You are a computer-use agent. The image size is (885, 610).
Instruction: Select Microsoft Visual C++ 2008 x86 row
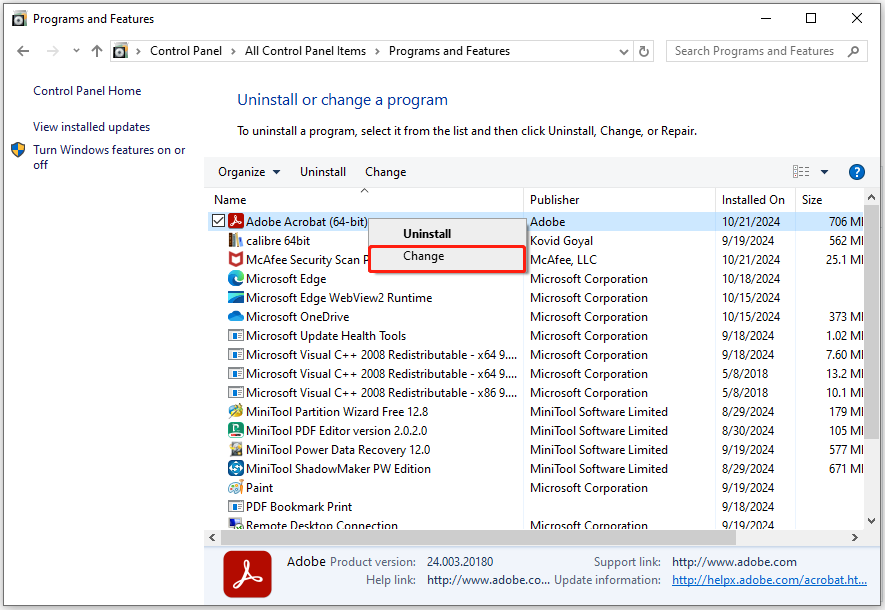pyautogui.click(x=535, y=393)
